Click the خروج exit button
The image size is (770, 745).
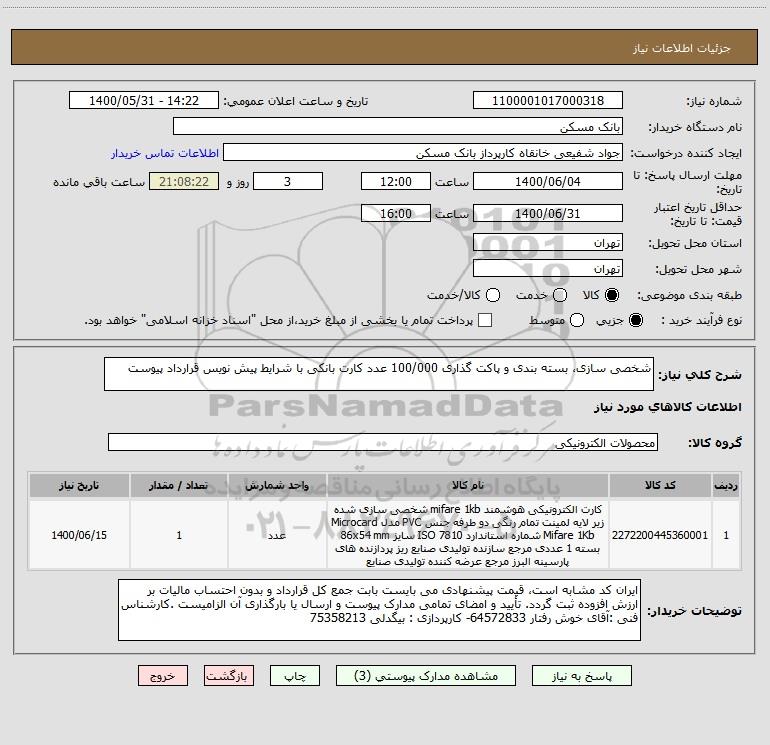163,676
